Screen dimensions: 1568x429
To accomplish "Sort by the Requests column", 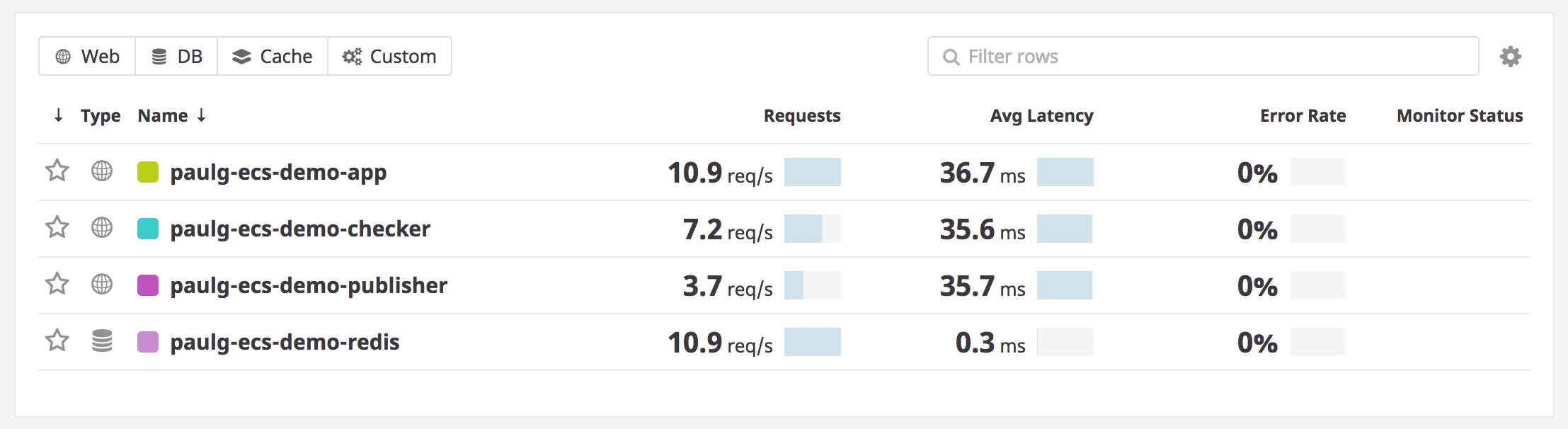I will [x=801, y=115].
